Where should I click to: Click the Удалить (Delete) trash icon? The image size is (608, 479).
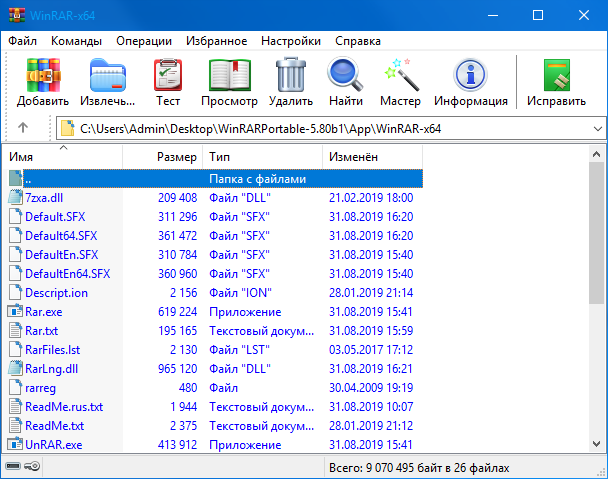pos(291,82)
